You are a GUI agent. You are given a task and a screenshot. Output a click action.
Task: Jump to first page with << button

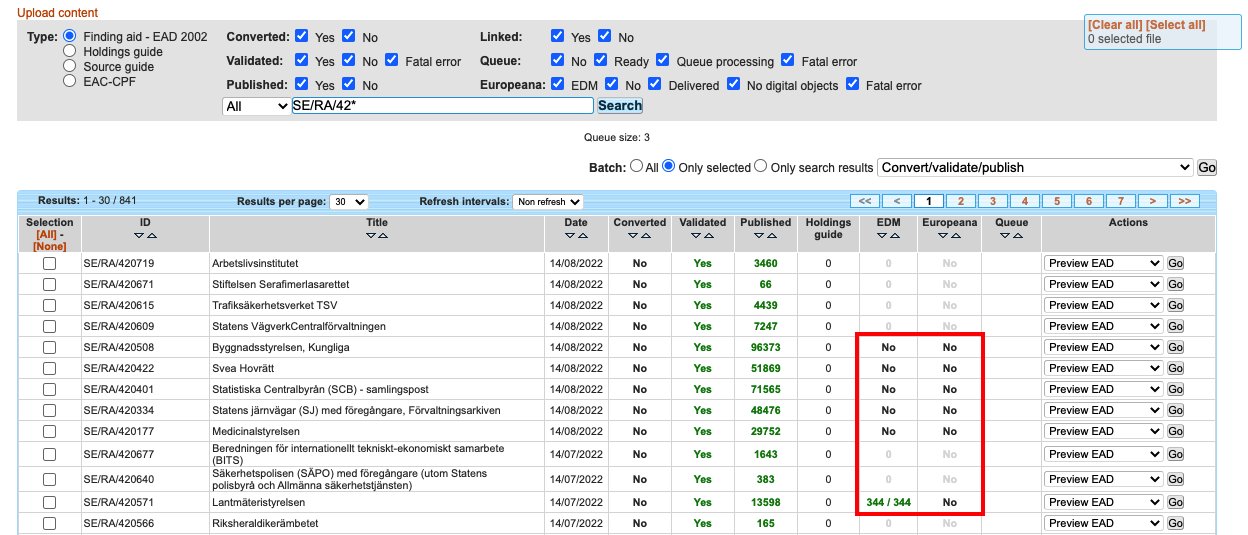tap(865, 201)
